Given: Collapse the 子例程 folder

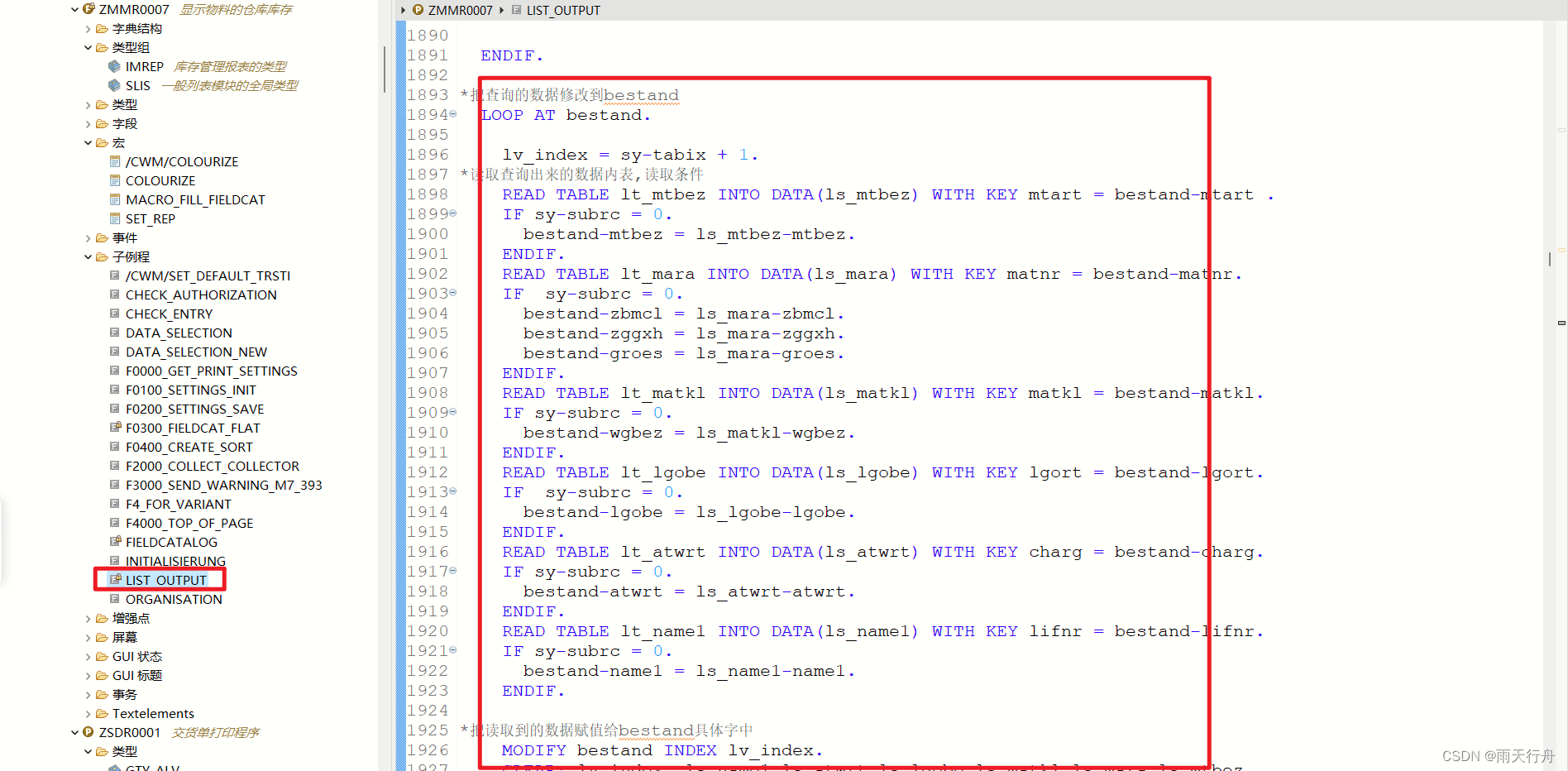Looking at the screenshot, I should tap(88, 256).
